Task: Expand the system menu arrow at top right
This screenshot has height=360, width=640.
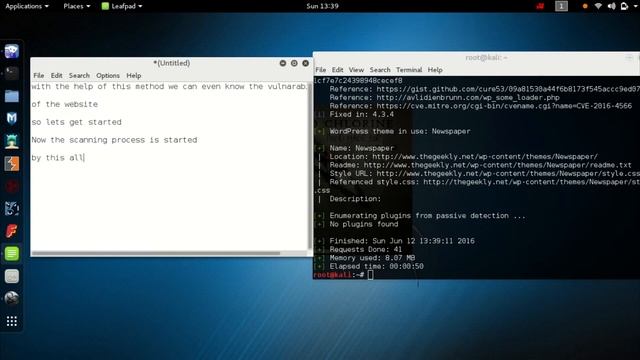Action: [636, 6]
